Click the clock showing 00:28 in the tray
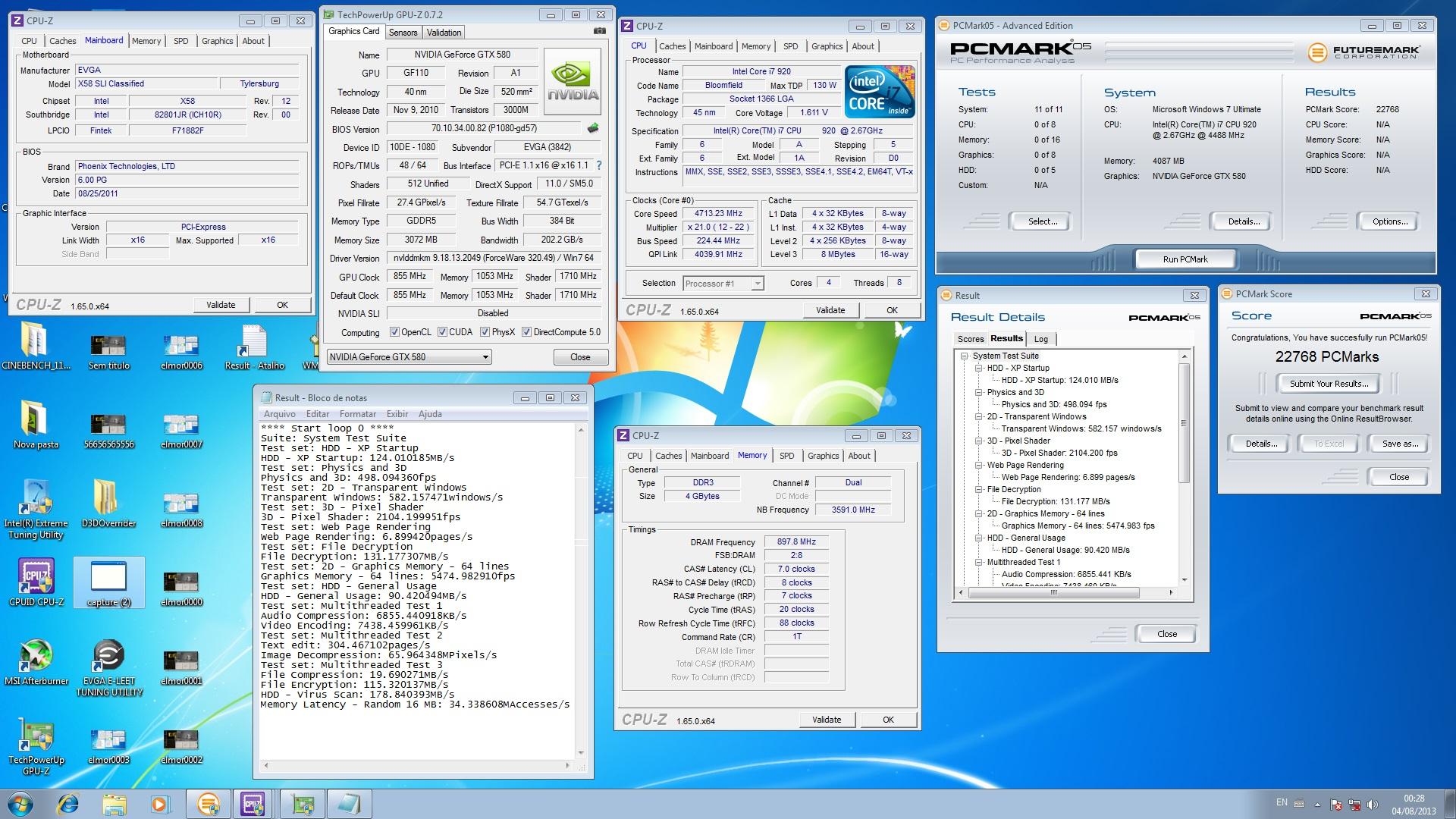 pyautogui.click(x=1413, y=805)
